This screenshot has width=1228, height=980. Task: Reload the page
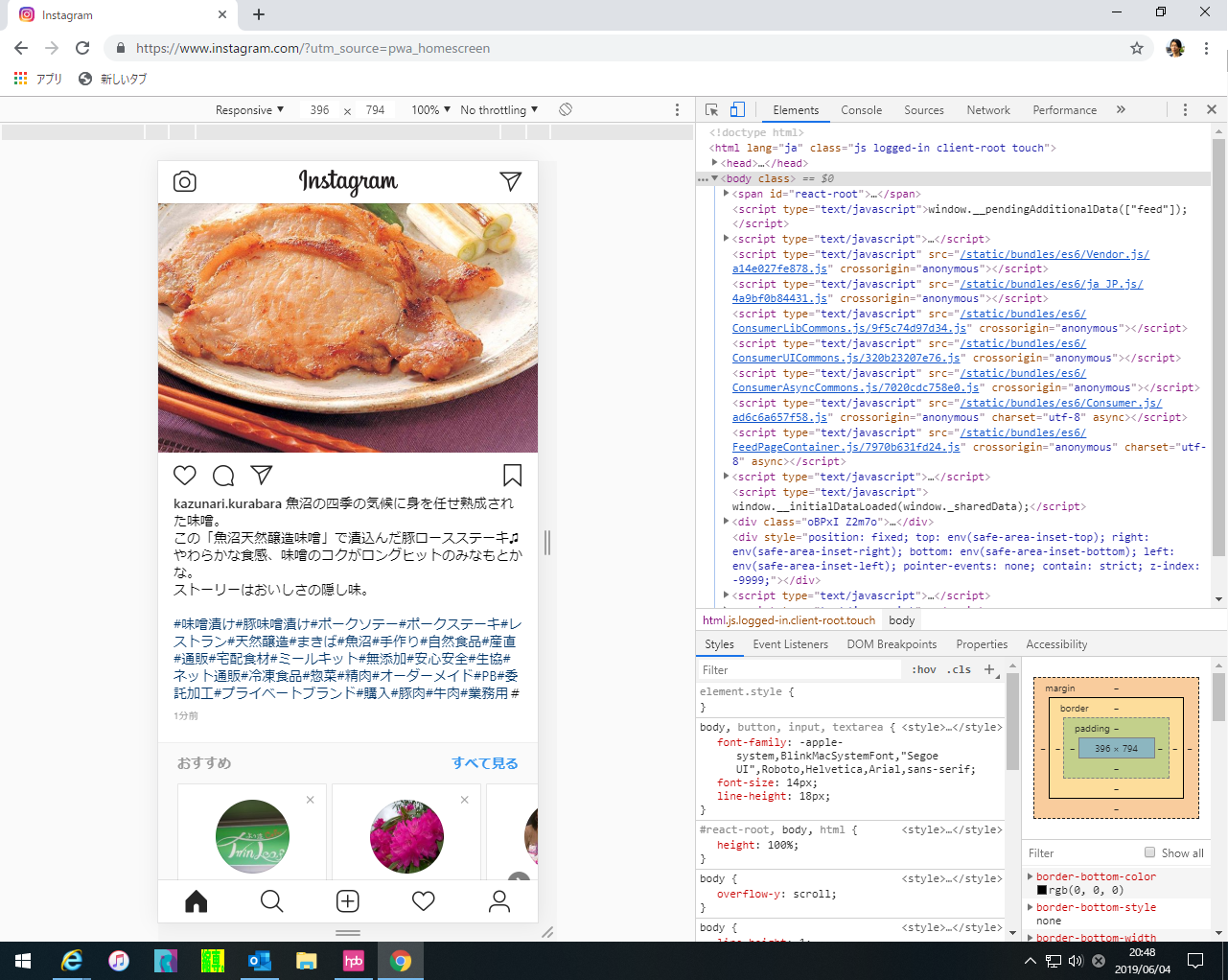82,48
